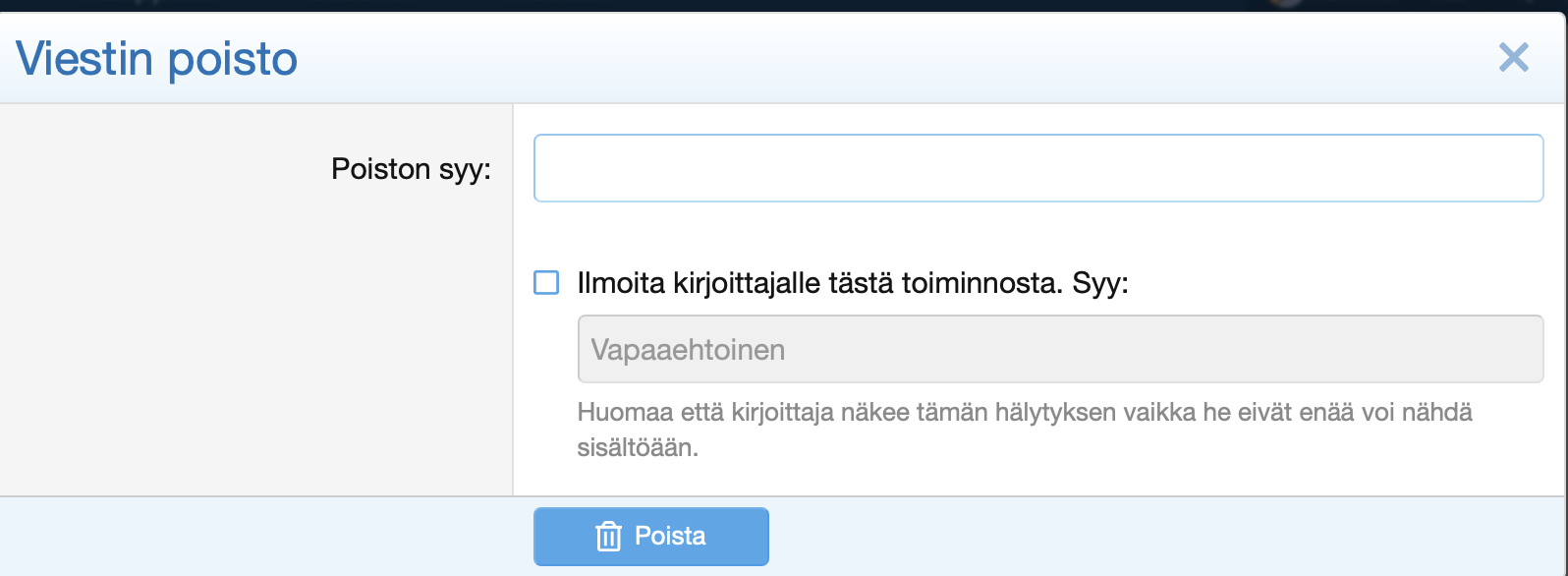Click the trash can icon on Poista
The width and height of the screenshot is (1568, 576).
point(609,537)
